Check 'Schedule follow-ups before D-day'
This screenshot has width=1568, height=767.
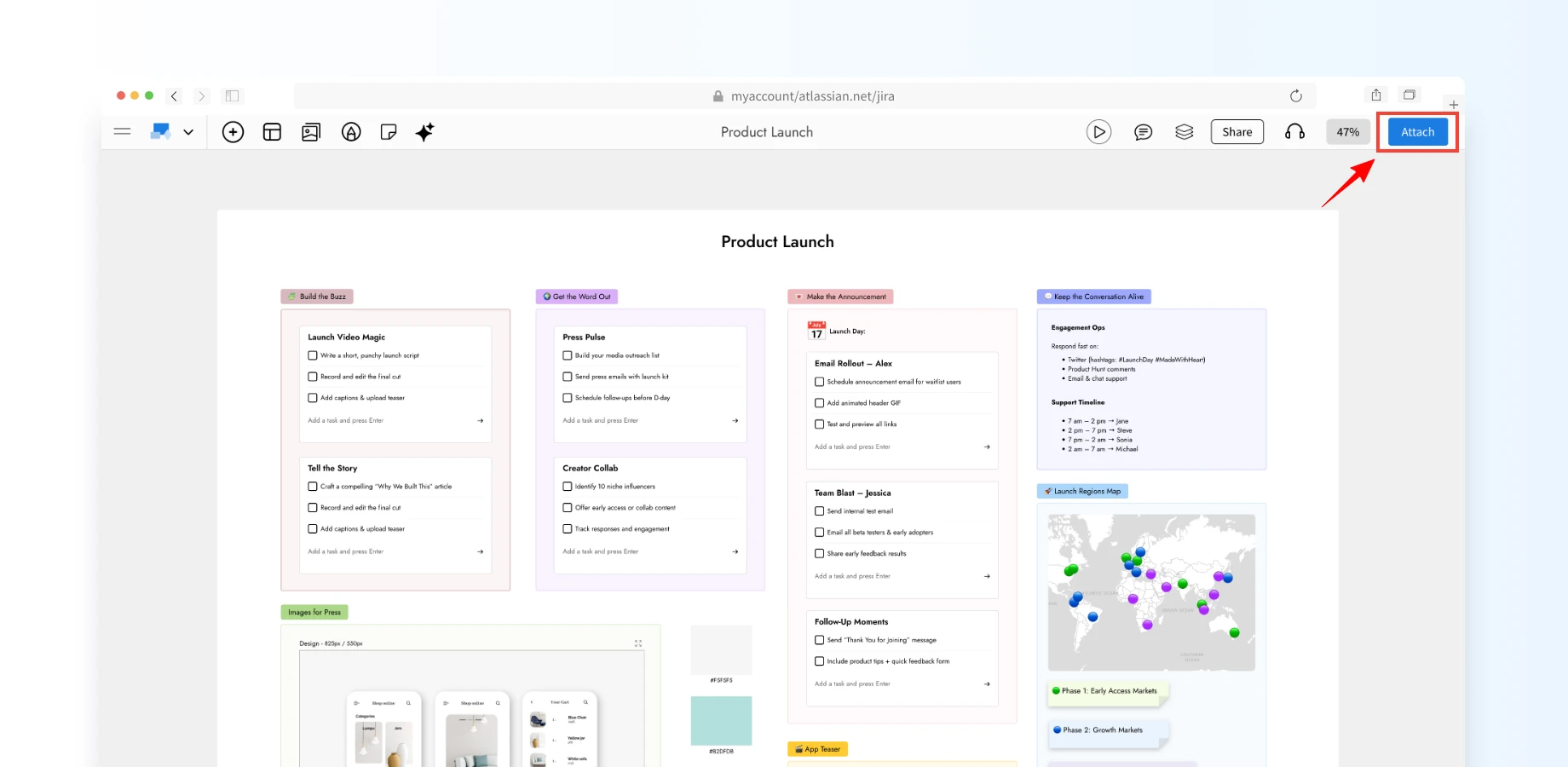pyautogui.click(x=568, y=398)
